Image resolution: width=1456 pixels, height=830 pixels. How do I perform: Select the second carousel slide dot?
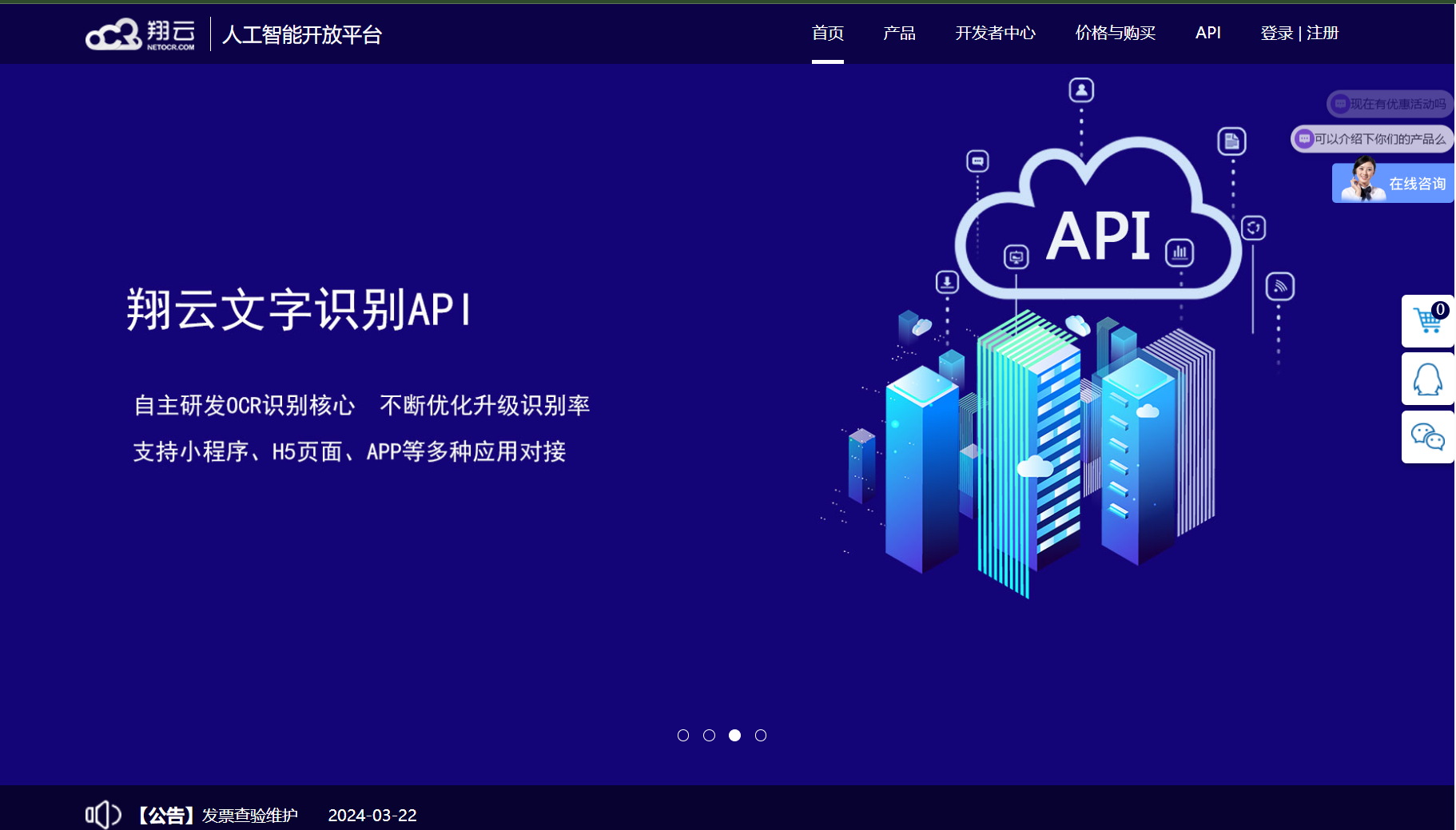(709, 735)
